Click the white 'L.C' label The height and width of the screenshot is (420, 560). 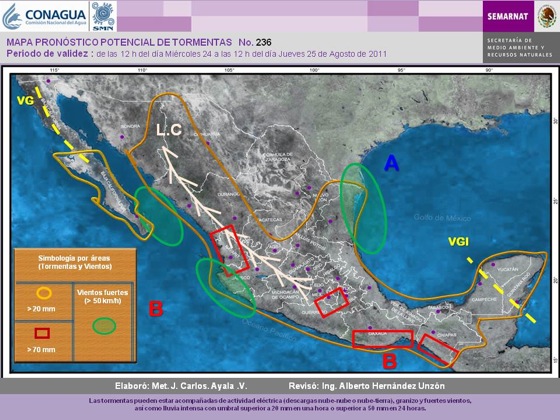tap(169, 130)
